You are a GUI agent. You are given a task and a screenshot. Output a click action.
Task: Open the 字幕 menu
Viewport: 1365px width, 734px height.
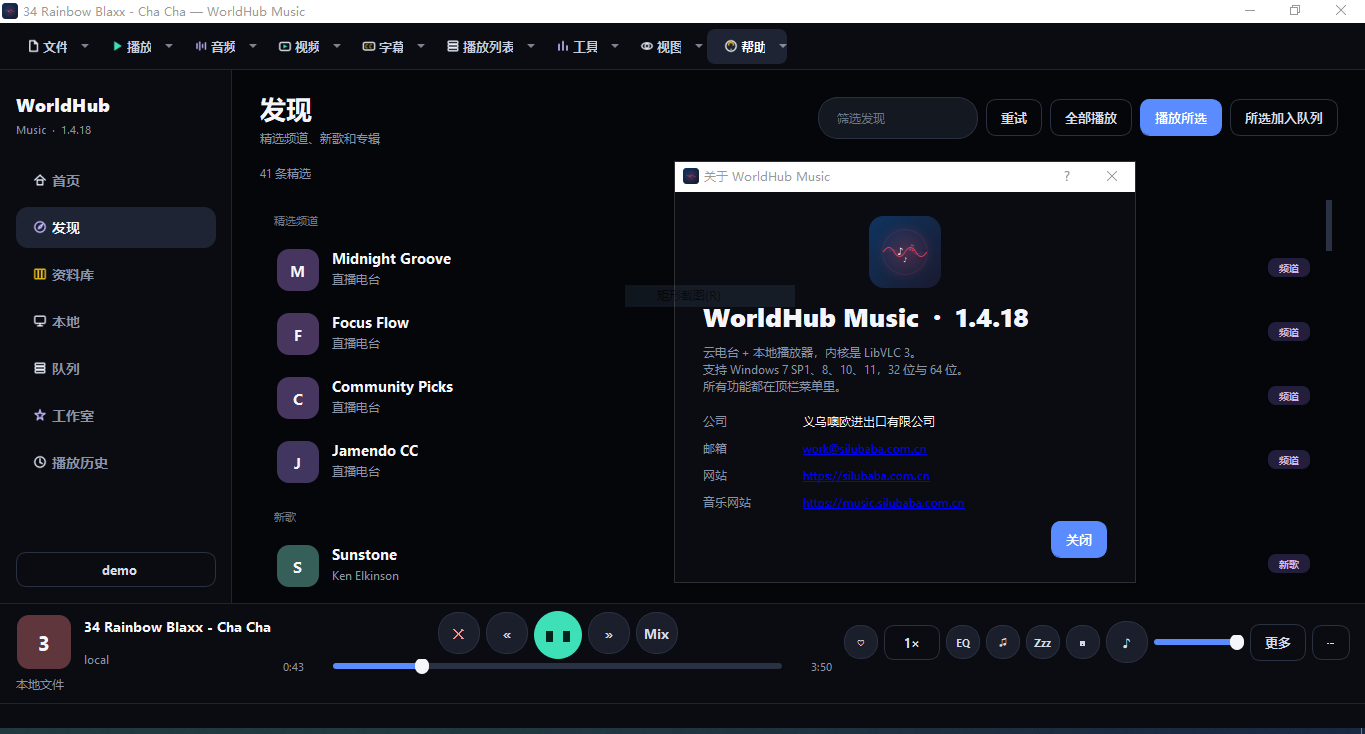[384, 46]
